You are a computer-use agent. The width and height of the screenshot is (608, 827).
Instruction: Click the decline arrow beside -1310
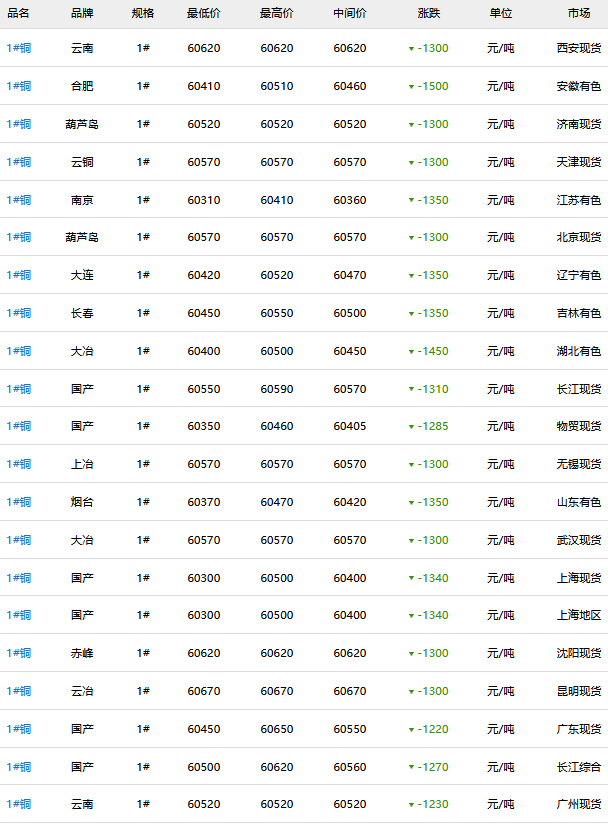click(x=411, y=390)
